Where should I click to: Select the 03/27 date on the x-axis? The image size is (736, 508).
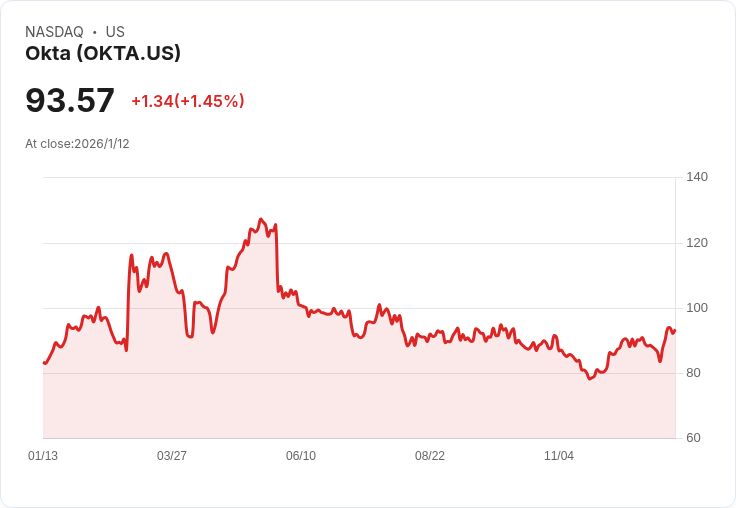tap(172, 456)
